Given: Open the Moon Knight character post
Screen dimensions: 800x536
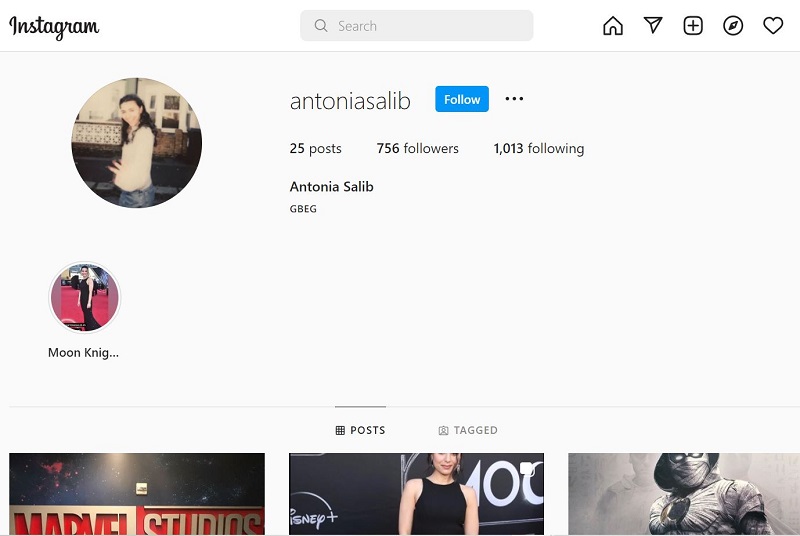Looking at the screenshot, I should pos(684,494).
